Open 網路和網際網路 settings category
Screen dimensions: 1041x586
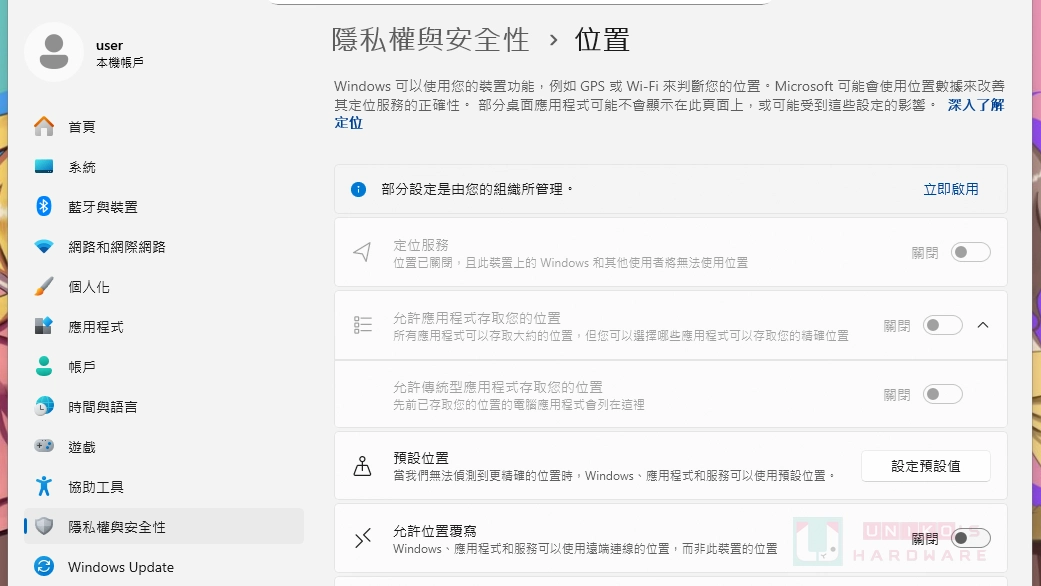tap(163, 247)
